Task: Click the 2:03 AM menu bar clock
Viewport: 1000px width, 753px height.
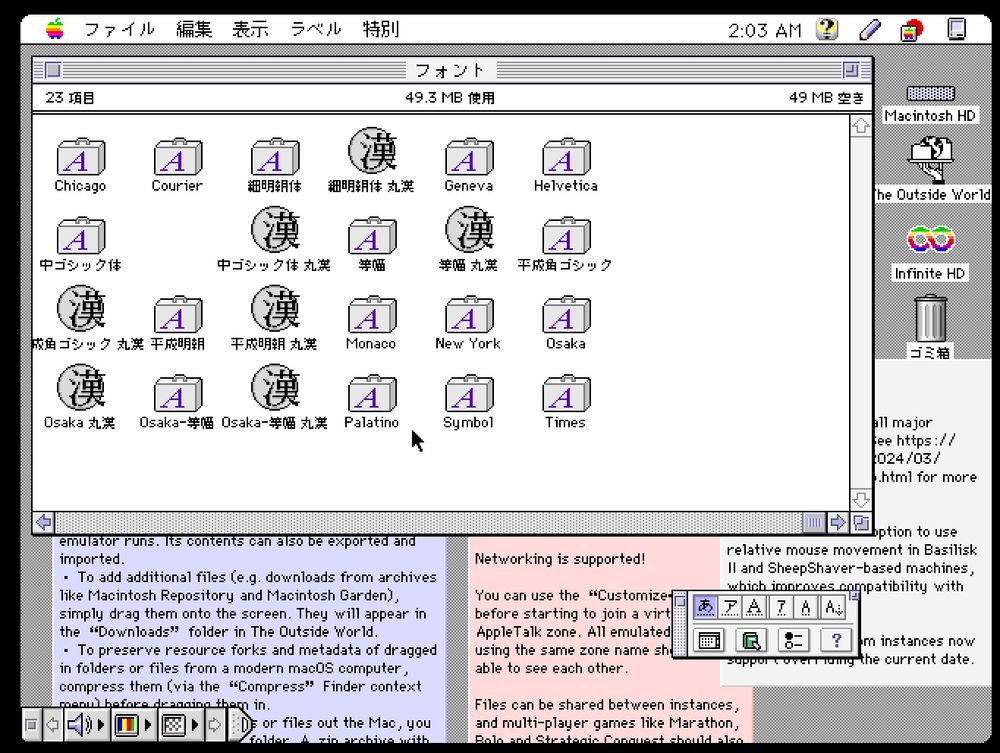Action: tap(765, 30)
